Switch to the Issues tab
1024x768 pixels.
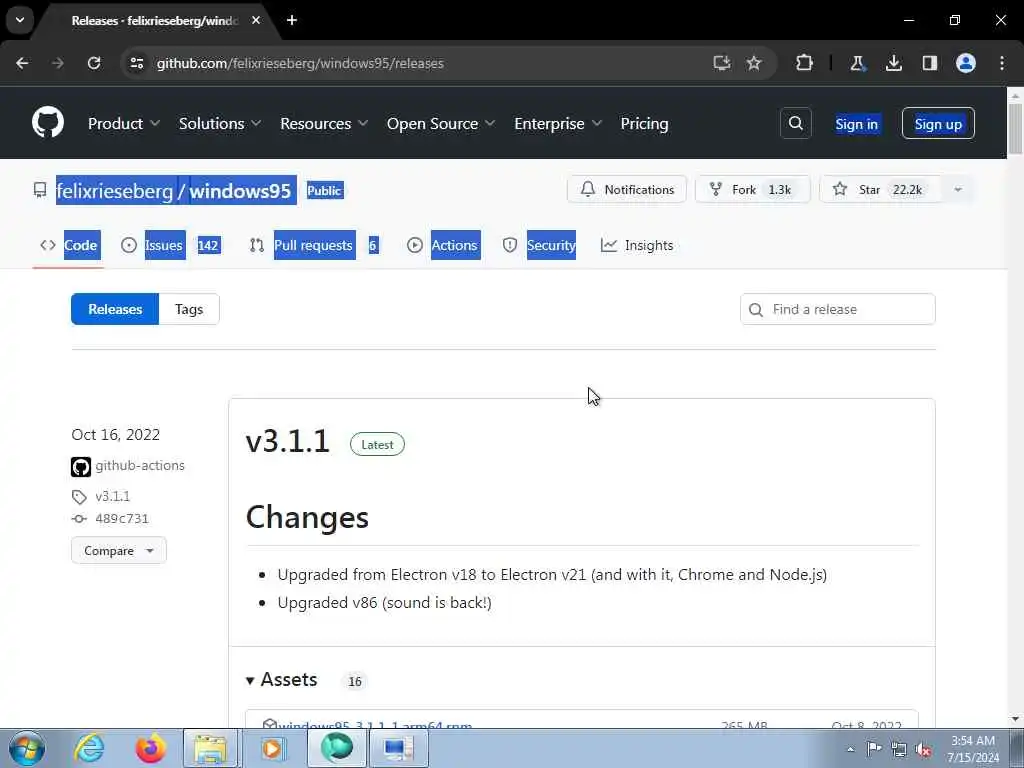(x=171, y=245)
